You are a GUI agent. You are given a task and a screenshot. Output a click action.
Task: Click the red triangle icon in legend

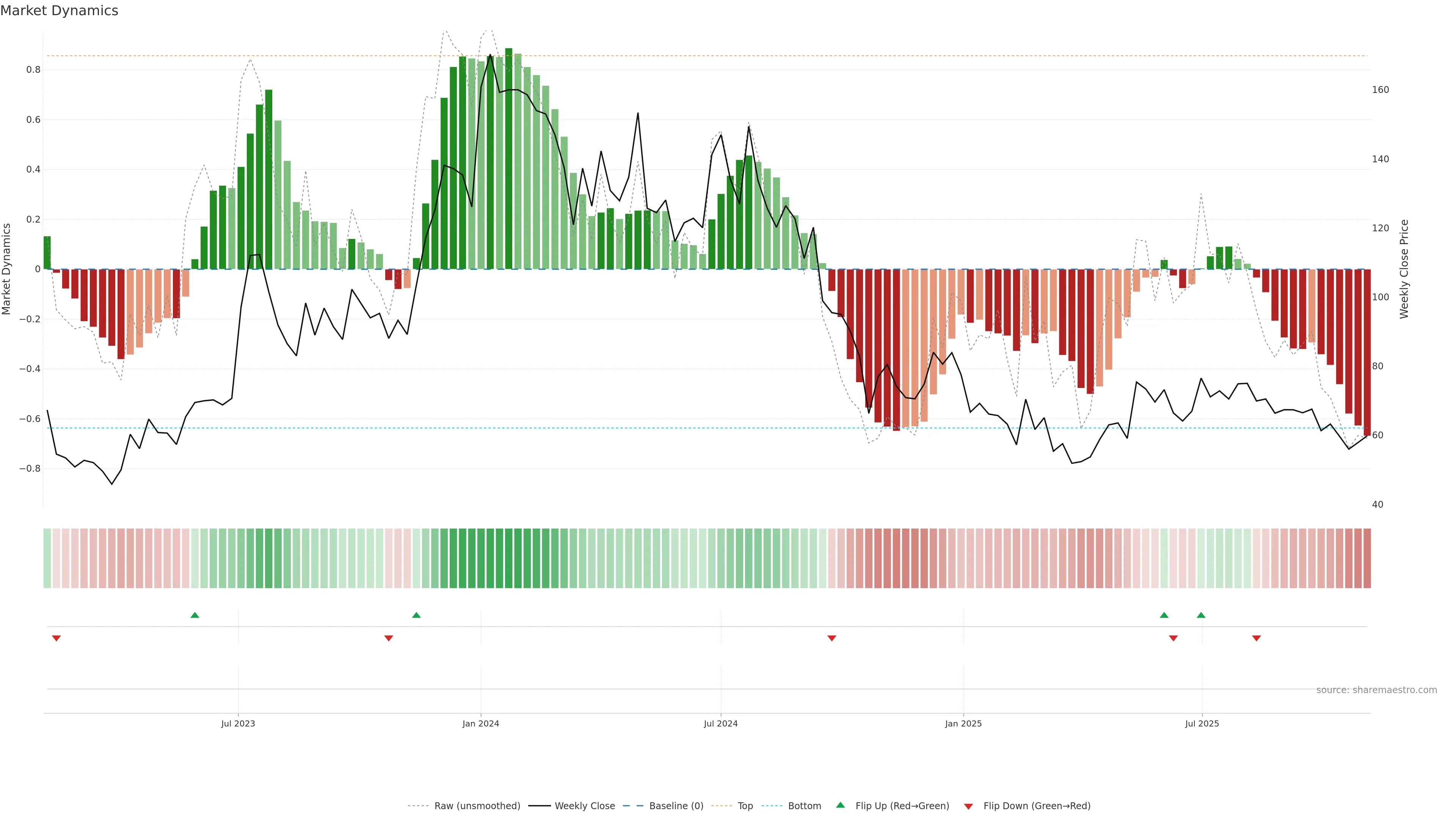tap(968, 806)
